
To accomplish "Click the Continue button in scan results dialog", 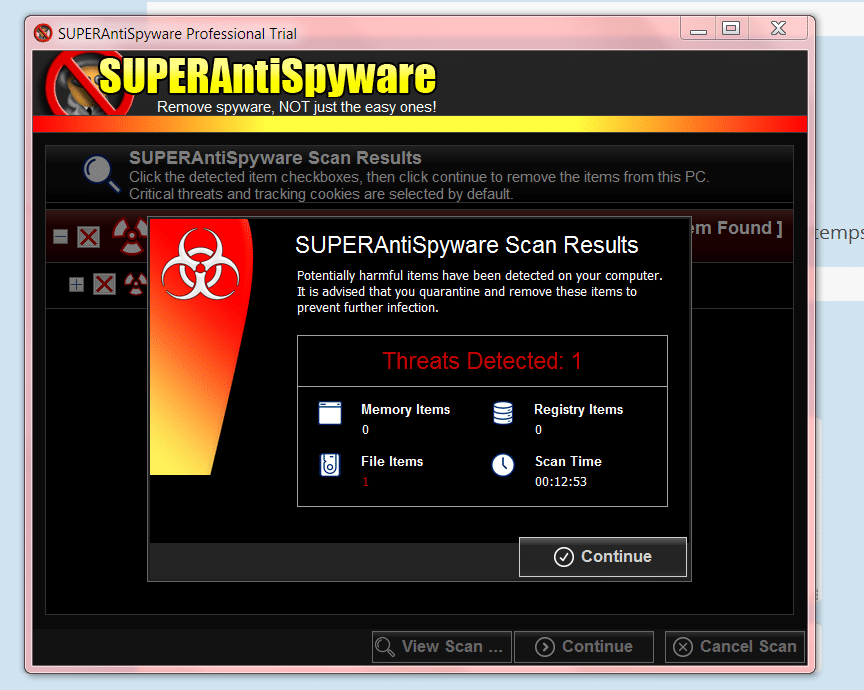I will click(603, 557).
